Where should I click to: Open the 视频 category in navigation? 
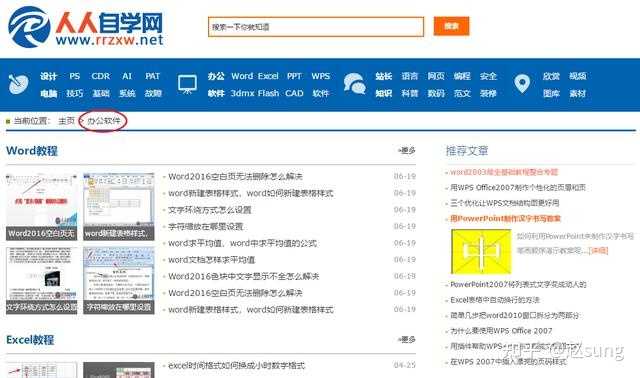coord(578,76)
